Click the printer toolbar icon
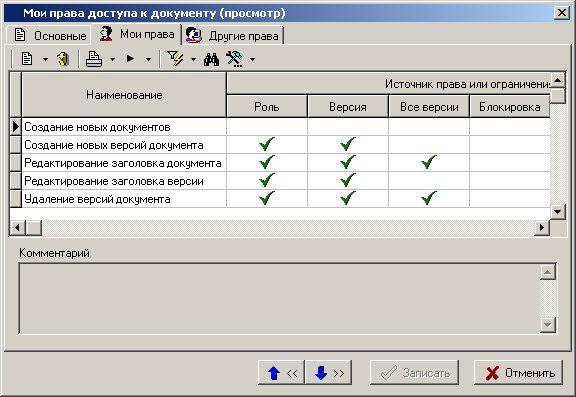 [94, 59]
